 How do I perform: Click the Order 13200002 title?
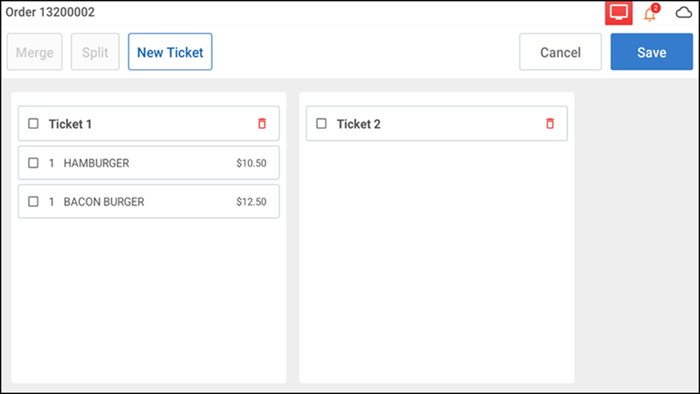coord(50,12)
